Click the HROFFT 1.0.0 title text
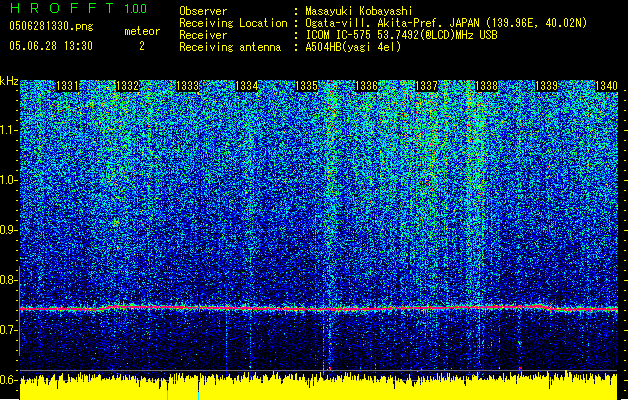The image size is (629, 400). coord(79,8)
